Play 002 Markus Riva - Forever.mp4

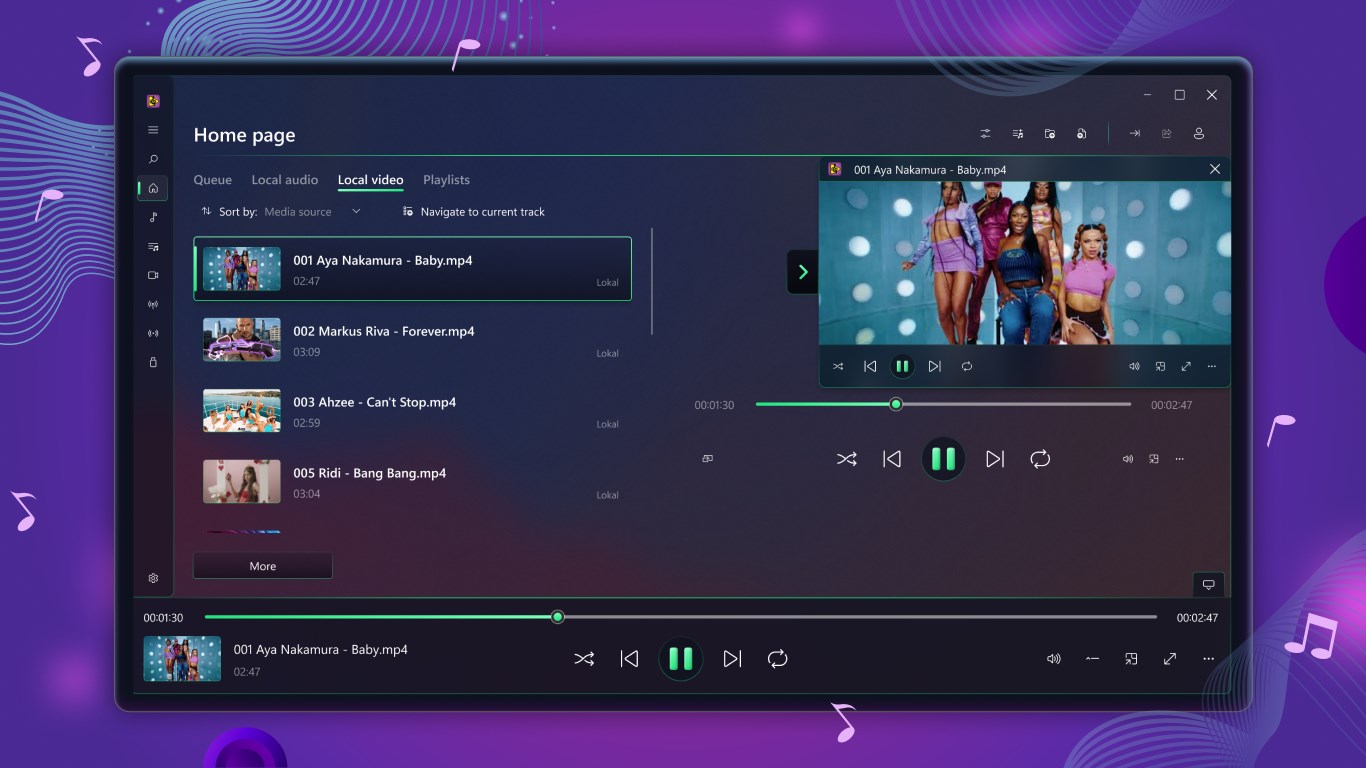click(412, 340)
